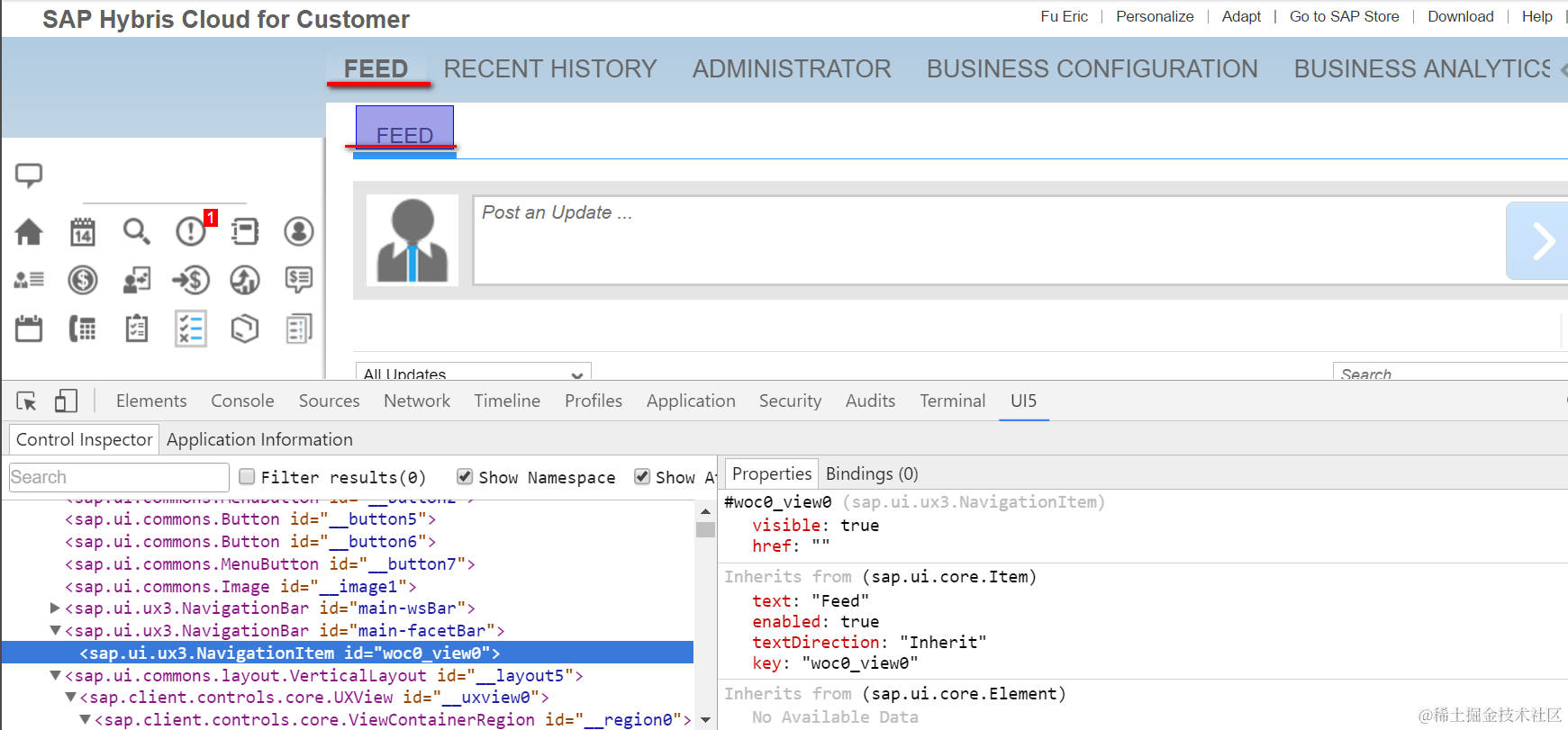Image resolution: width=1568 pixels, height=730 pixels.
Task: Select the FEED work center tab
Action: 376,68
